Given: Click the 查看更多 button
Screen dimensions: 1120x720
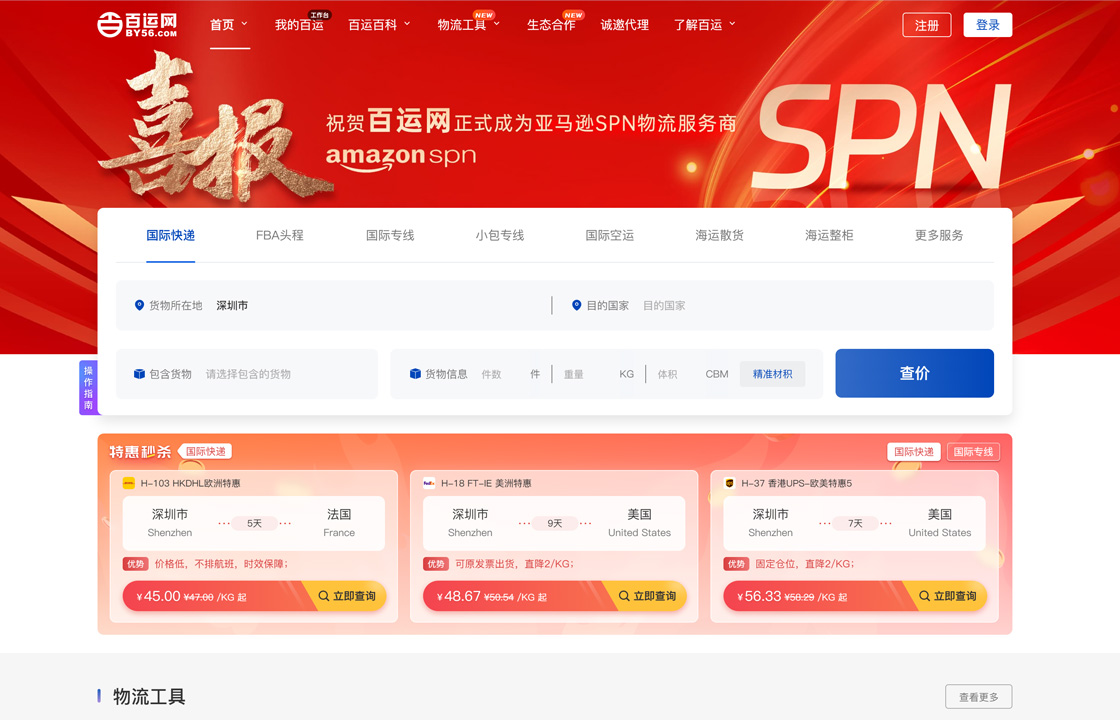Looking at the screenshot, I should click(979, 696).
